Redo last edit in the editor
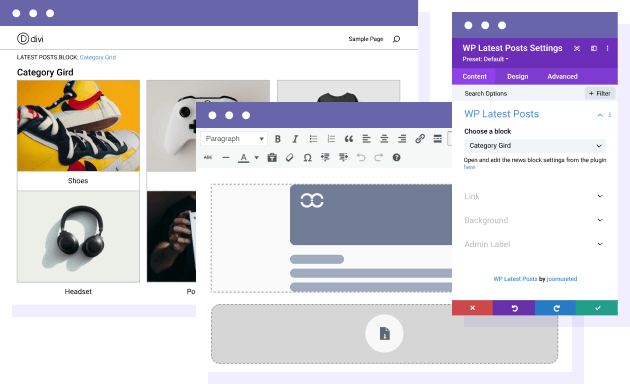The image size is (630, 384). [x=378, y=157]
